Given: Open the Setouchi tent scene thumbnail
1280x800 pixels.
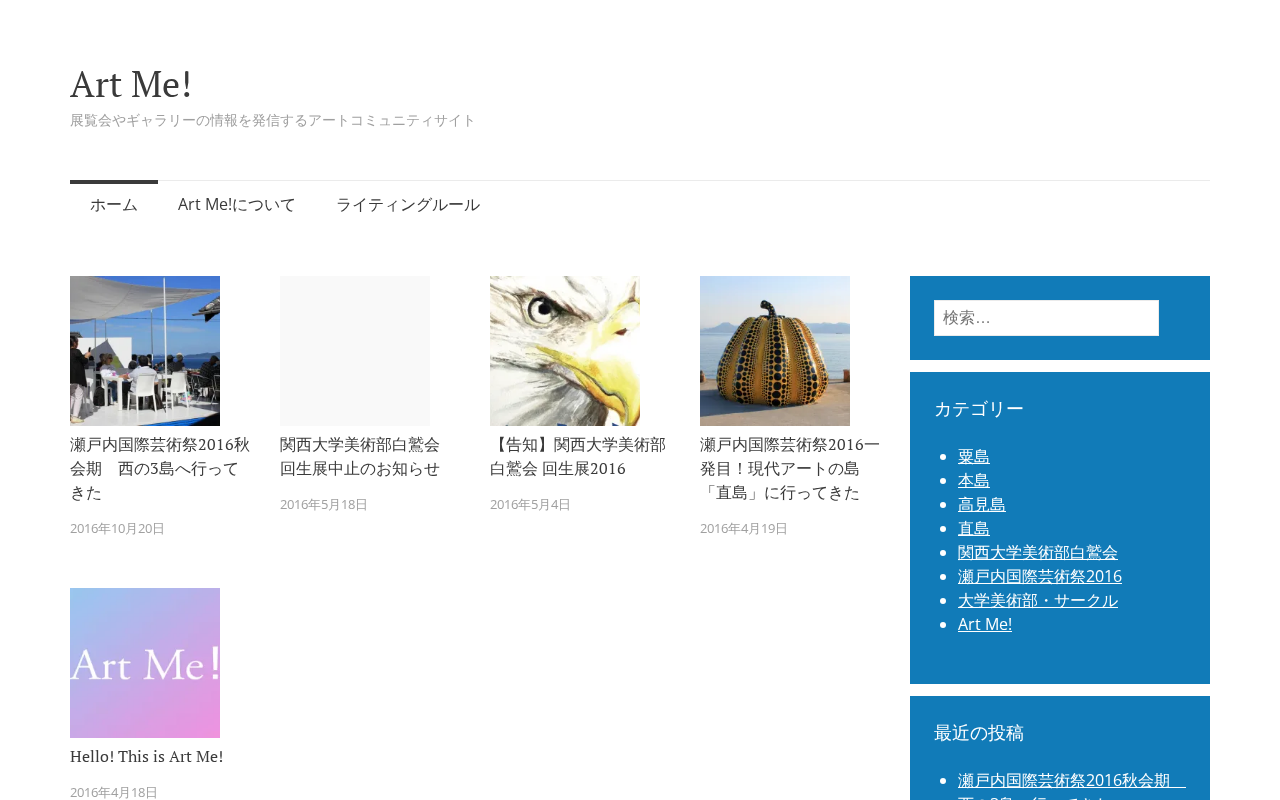Looking at the screenshot, I should click(x=145, y=351).
